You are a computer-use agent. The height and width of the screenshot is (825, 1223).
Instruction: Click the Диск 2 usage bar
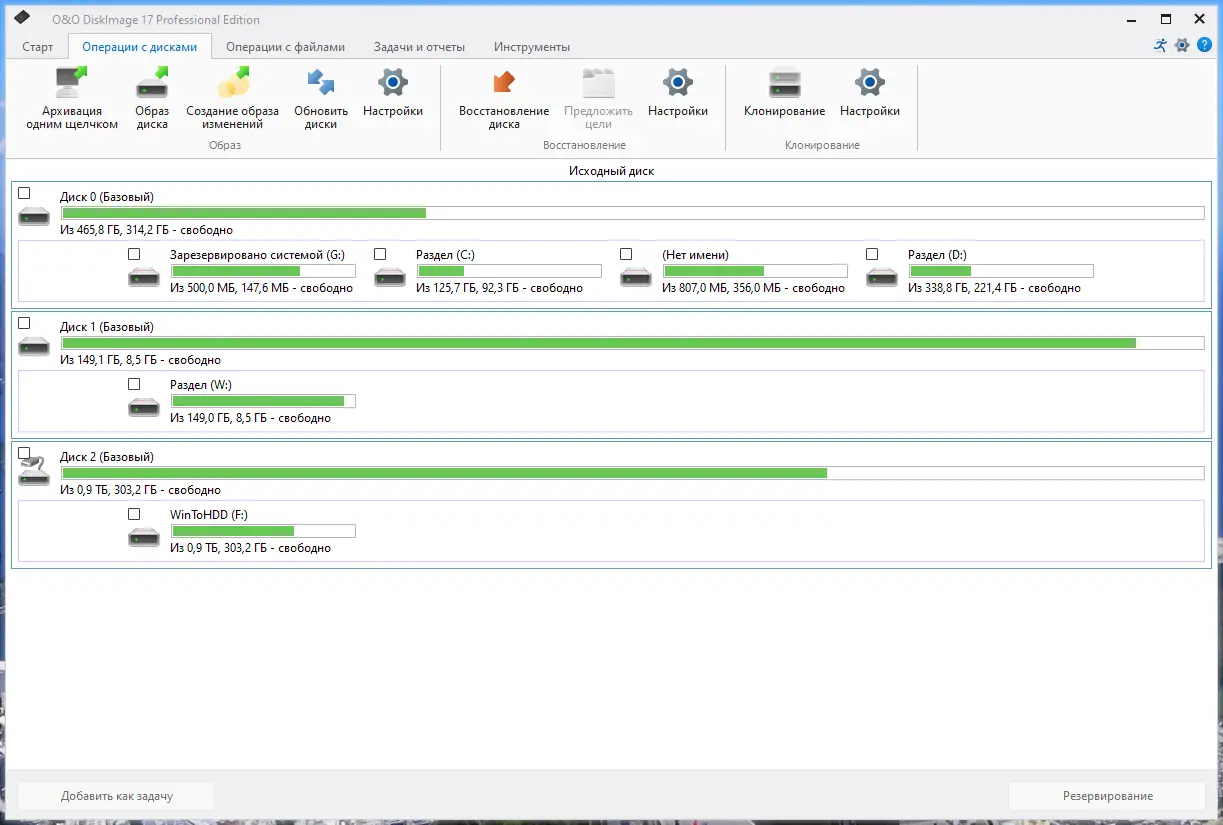point(632,473)
